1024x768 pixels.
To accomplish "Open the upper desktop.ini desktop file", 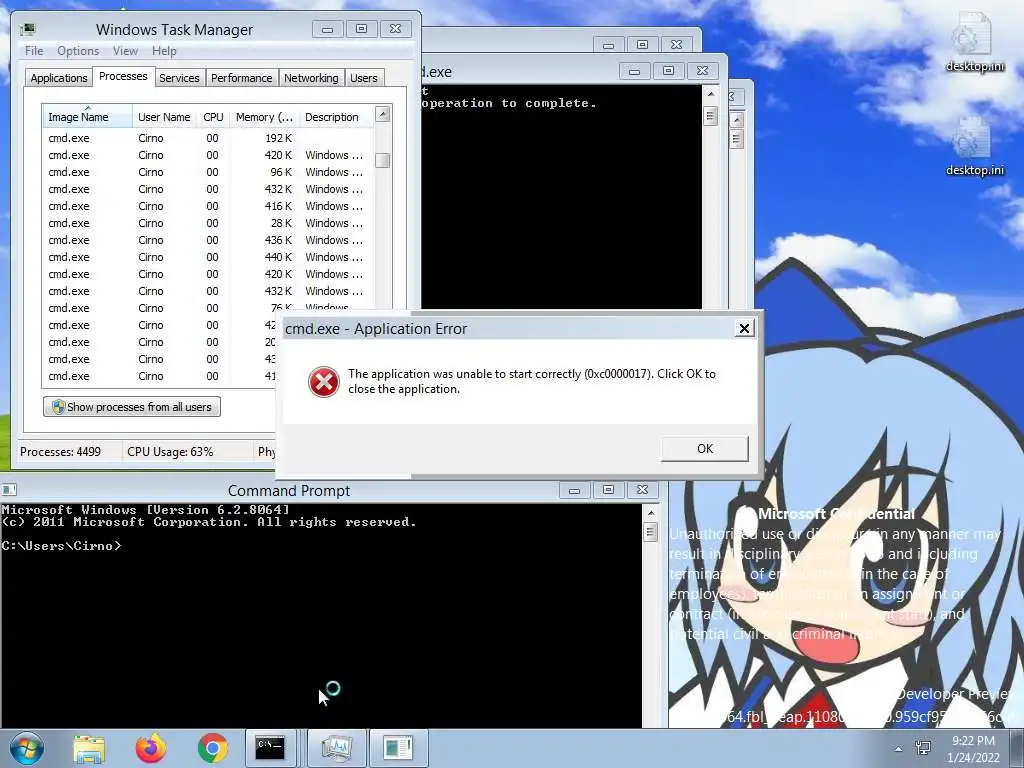I will [974, 42].
